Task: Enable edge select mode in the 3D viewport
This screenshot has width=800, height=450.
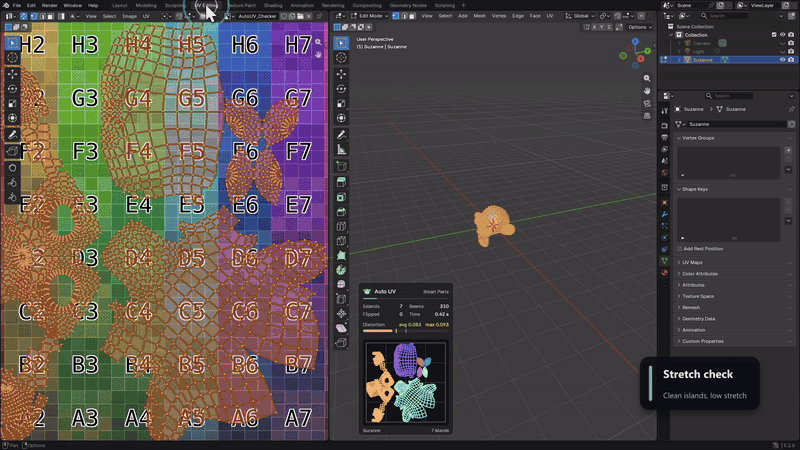Action: [404, 16]
